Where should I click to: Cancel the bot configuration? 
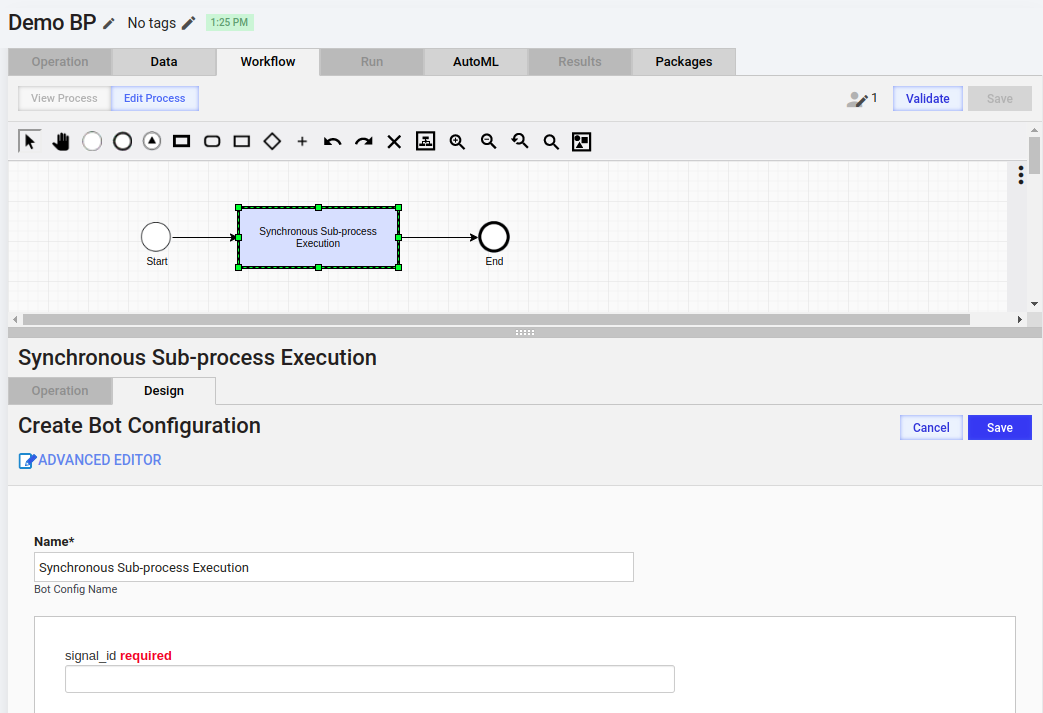pos(931,428)
